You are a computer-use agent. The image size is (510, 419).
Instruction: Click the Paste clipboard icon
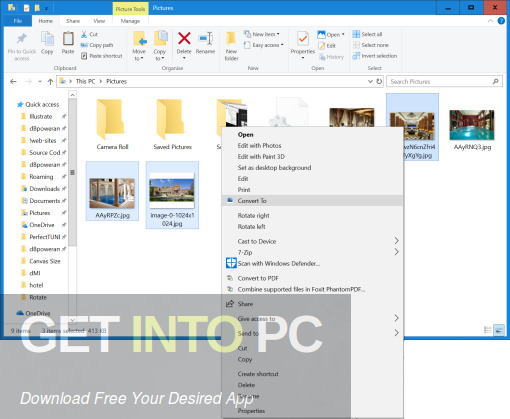[x=68, y=39]
